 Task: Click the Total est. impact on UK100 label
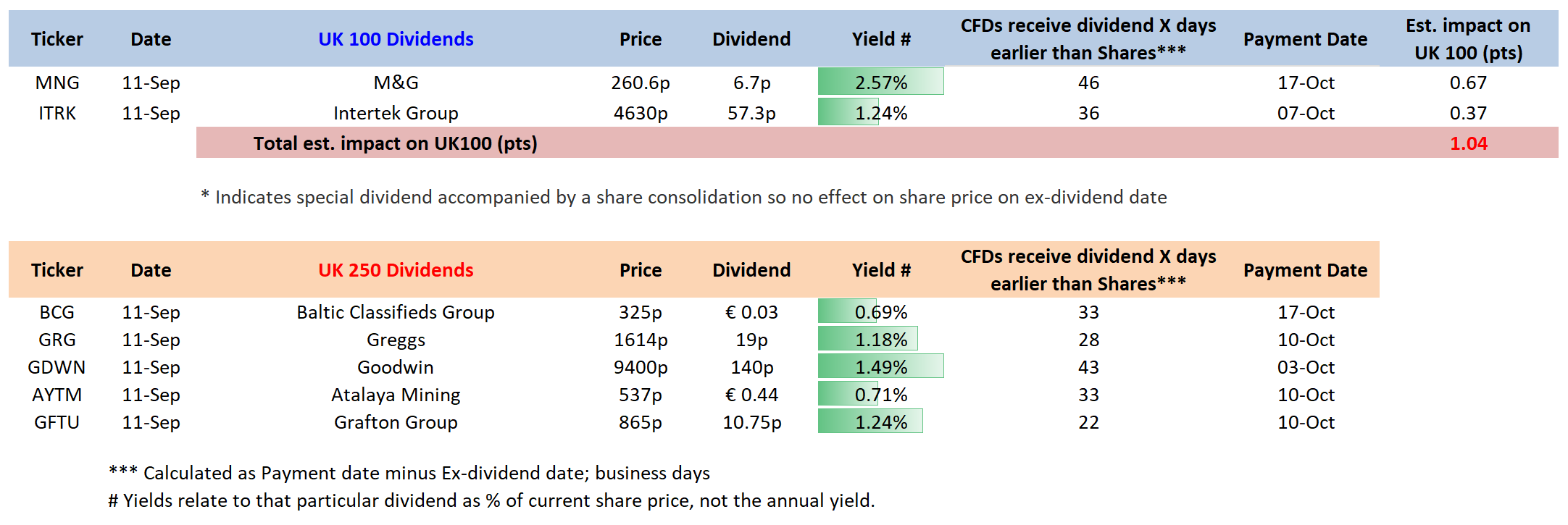pos(396,143)
